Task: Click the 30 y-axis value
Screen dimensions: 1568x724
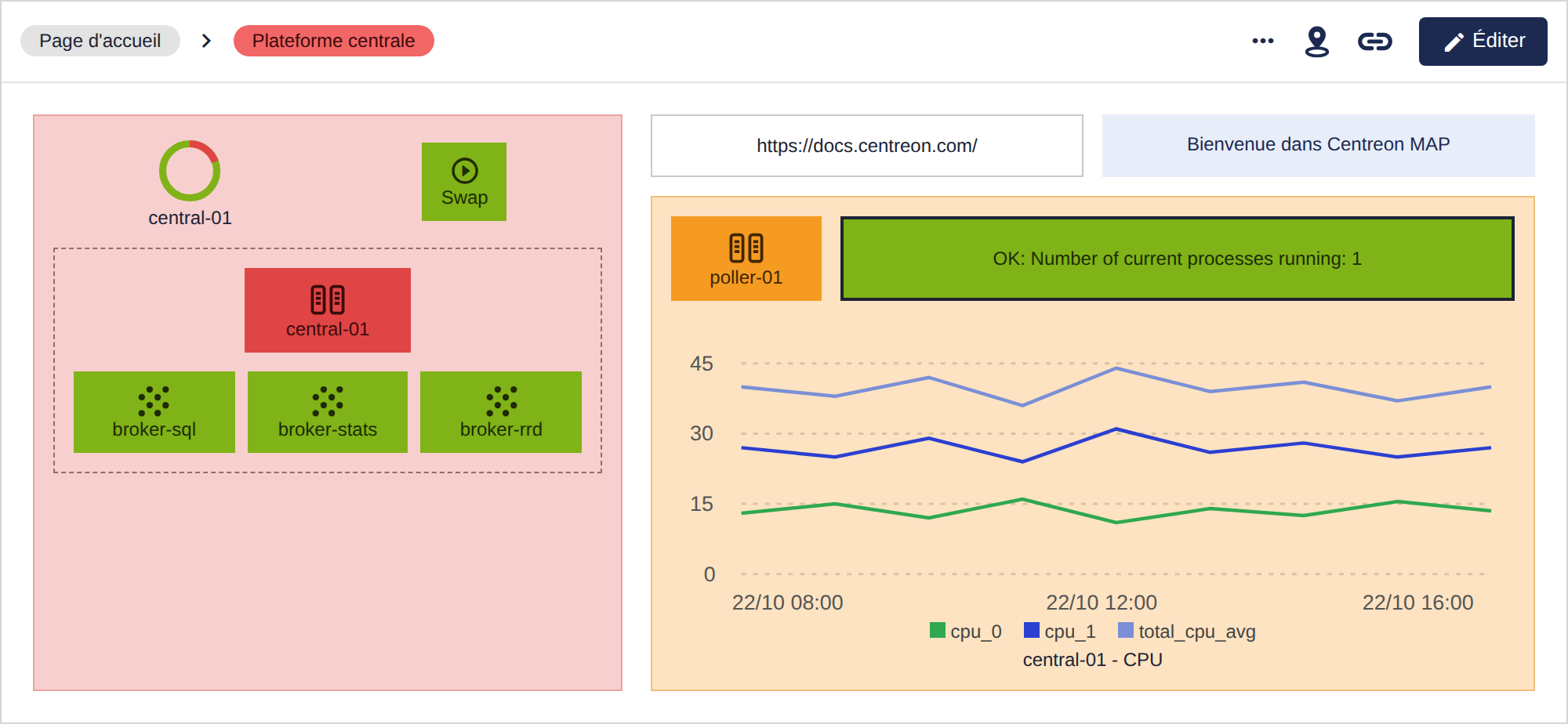Action: point(702,433)
